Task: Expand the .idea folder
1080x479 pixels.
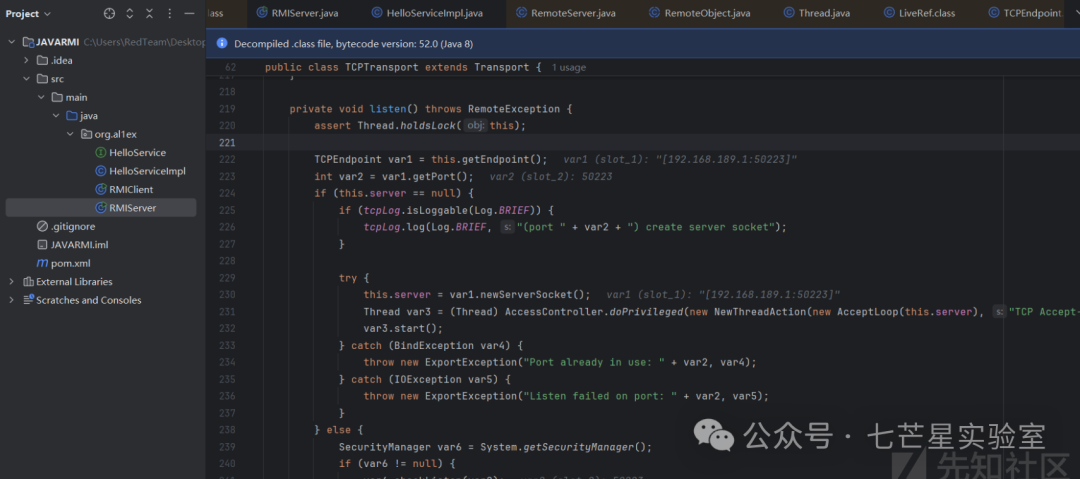Action: (25, 60)
